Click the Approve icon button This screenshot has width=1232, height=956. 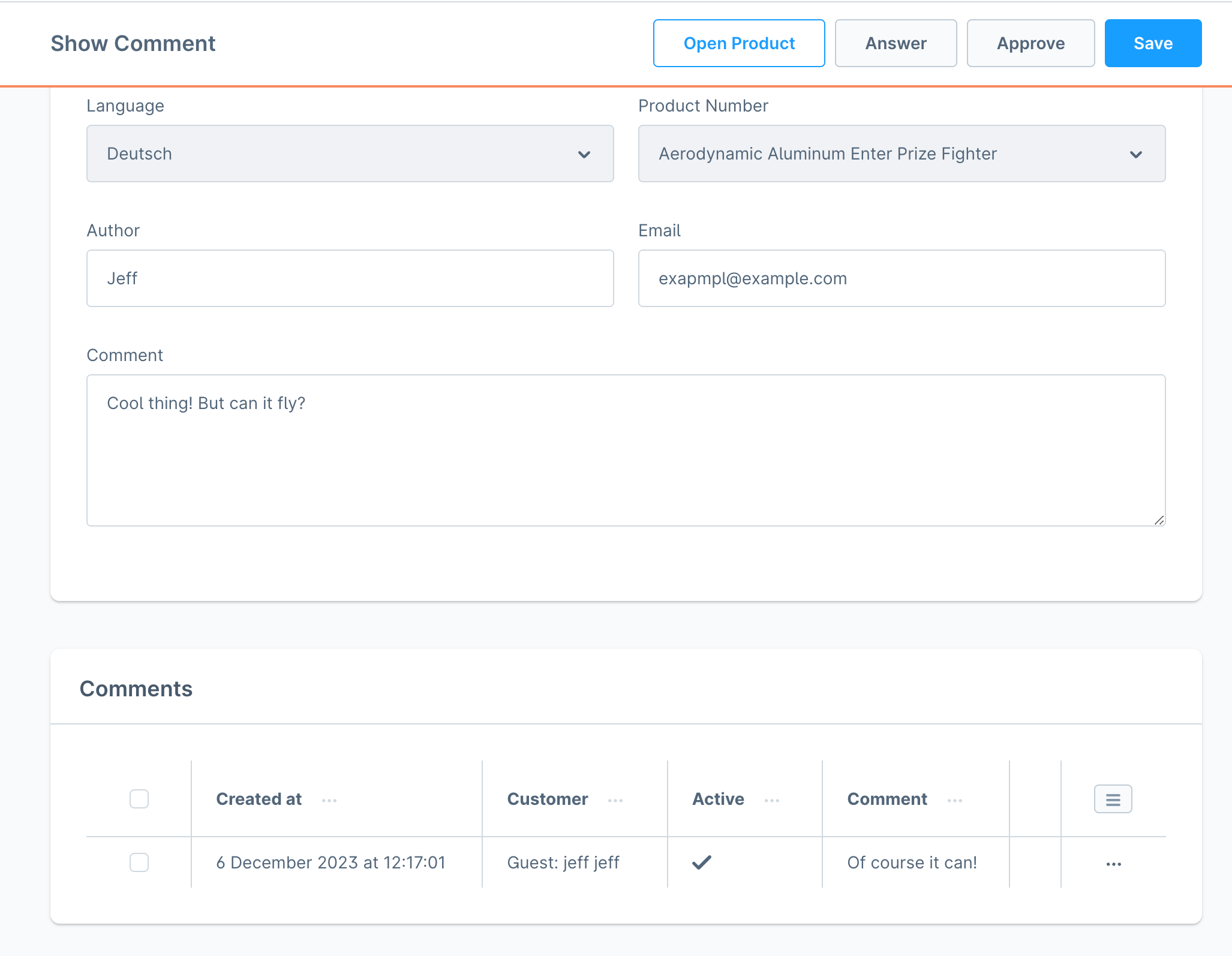(1031, 42)
